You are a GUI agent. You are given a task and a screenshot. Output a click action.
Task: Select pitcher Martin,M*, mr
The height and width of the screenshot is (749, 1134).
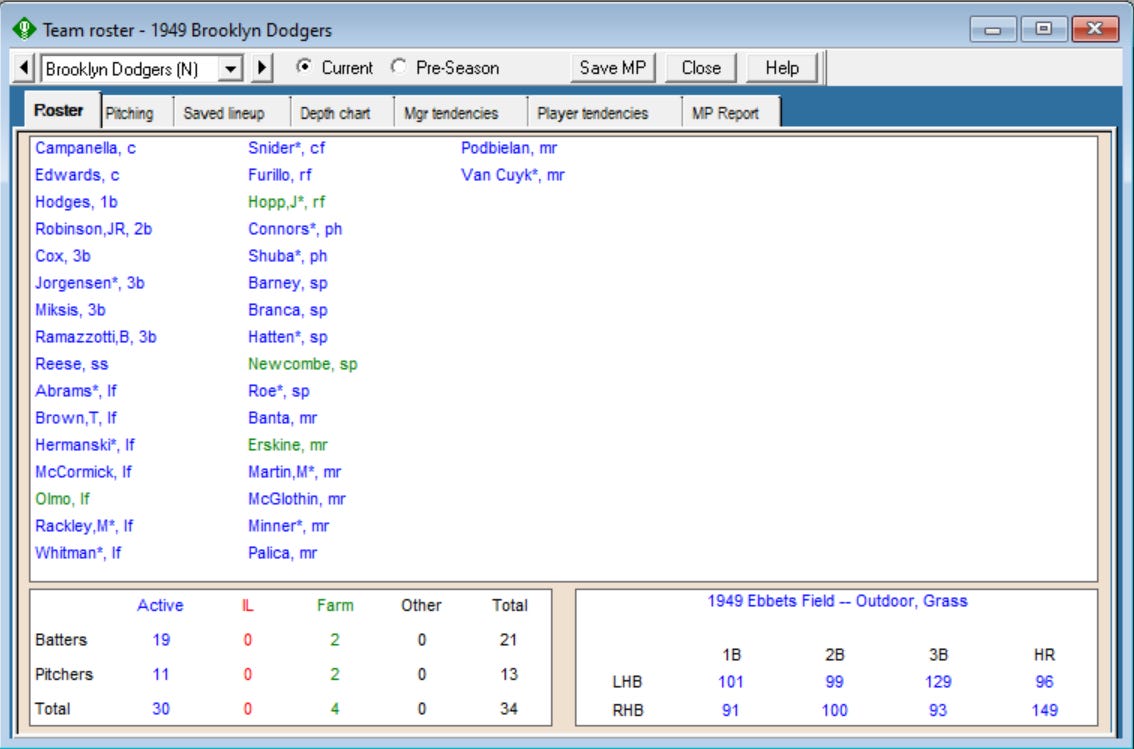click(x=294, y=472)
